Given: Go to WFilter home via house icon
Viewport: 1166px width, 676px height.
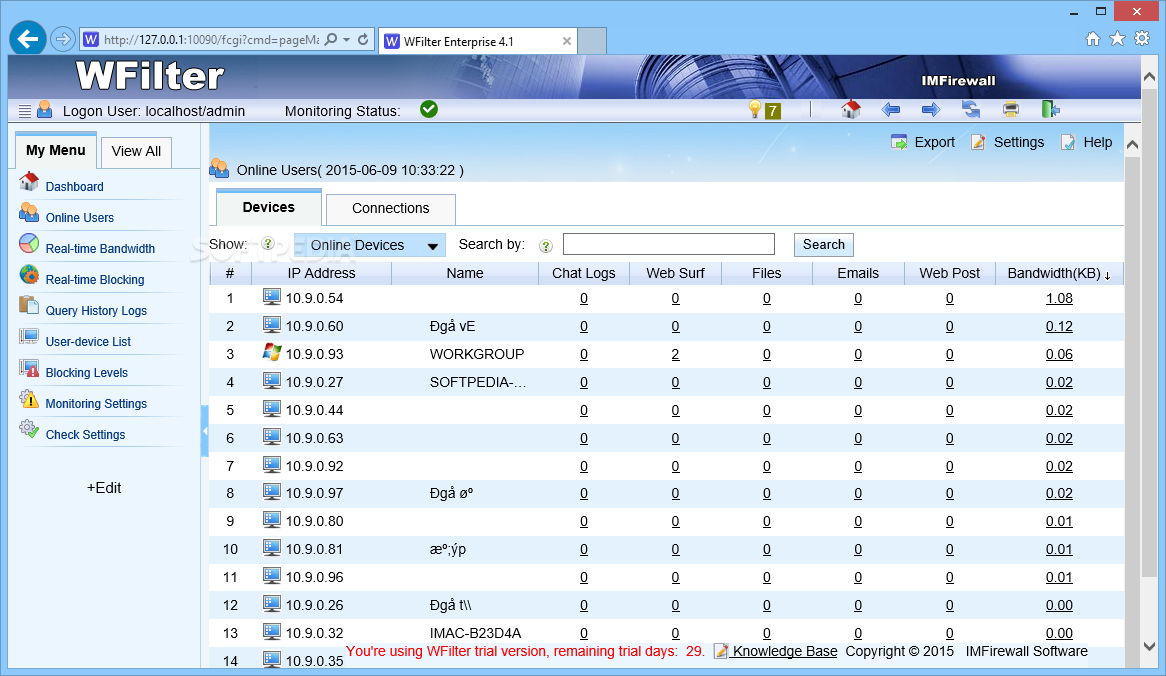Looking at the screenshot, I should (x=851, y=109).
